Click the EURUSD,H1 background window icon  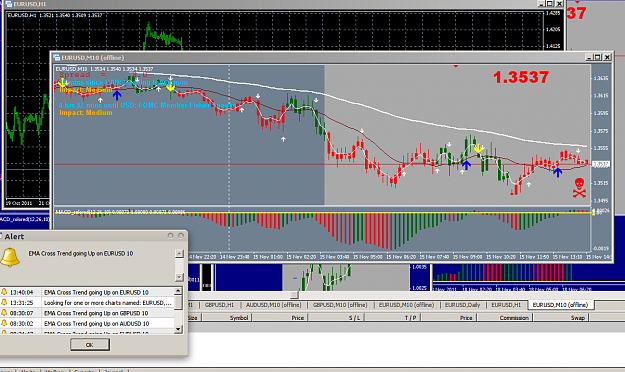click(8, 4)
